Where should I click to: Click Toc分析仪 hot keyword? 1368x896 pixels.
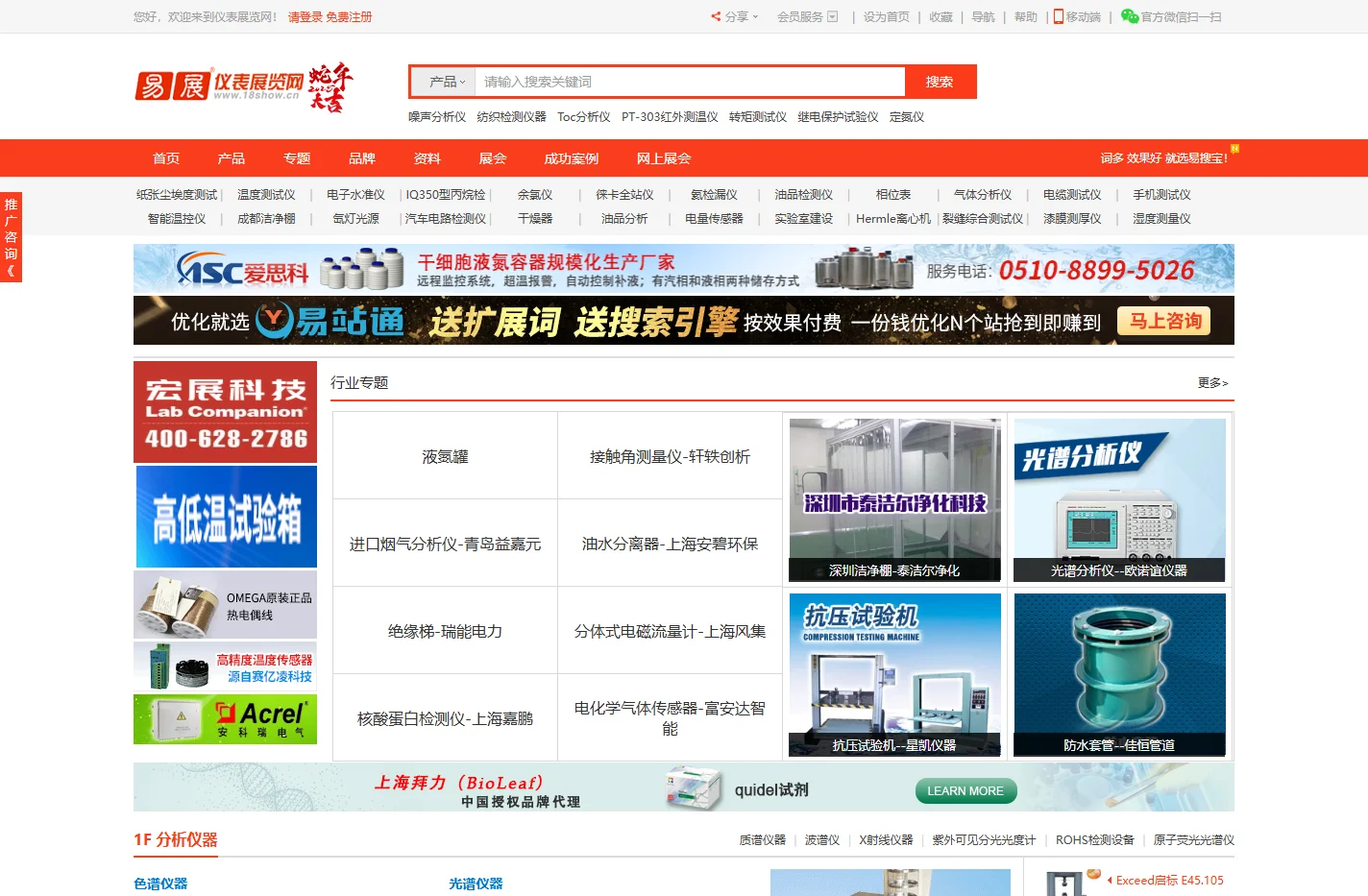[x=584, y=117]
